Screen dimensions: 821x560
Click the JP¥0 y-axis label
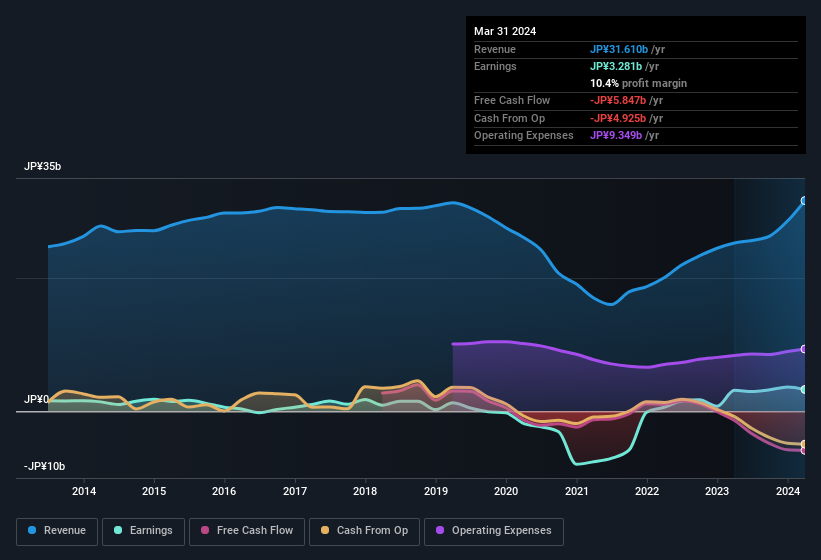pyautogui.click(x=36, y=399)
